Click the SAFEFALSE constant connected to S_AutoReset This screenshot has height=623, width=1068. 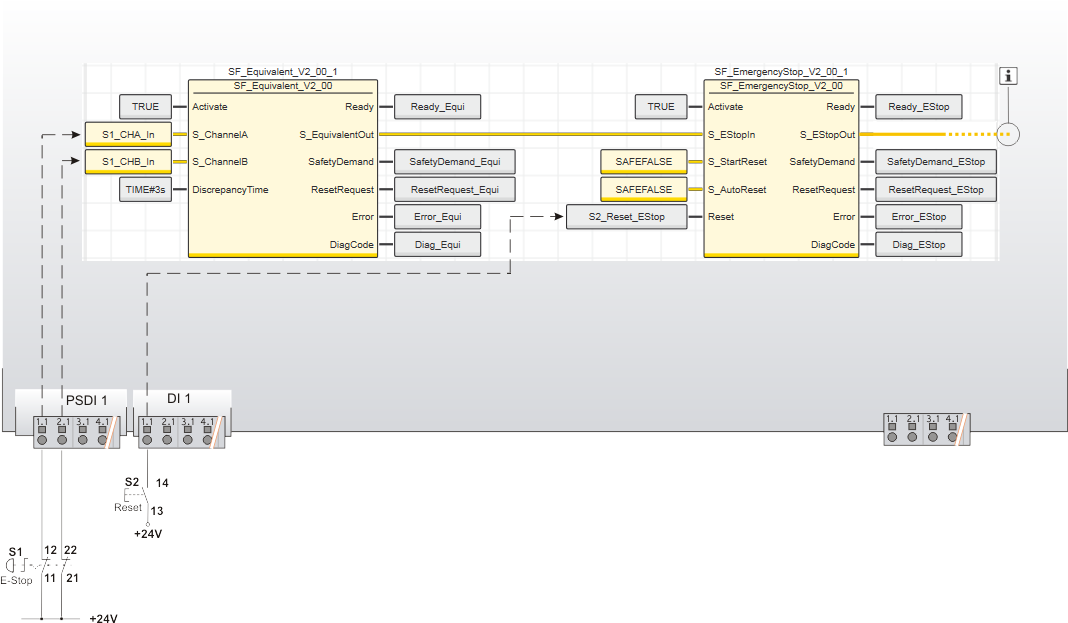pos(644,190)
